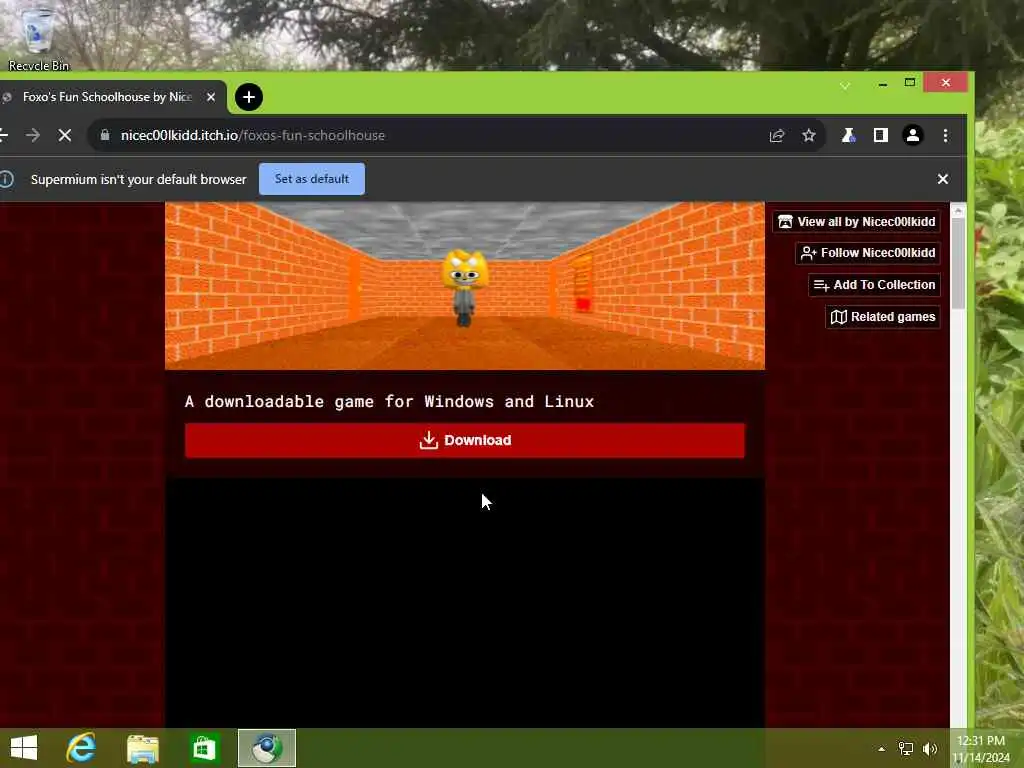Open the browser three-dot menu
Viewport: 1024px width, 768px height.
tap(945, 135)
